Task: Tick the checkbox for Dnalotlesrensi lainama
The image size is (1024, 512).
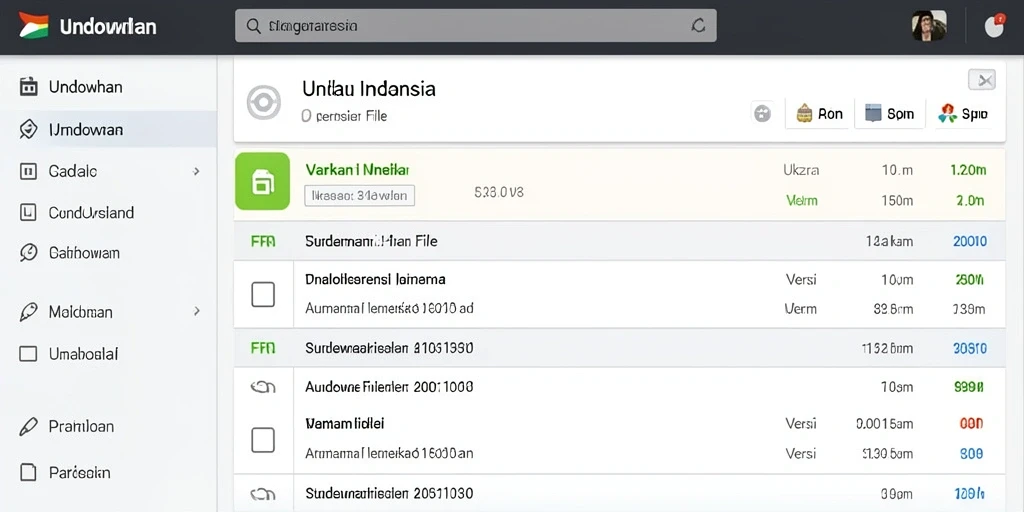Action: point(263,295)
